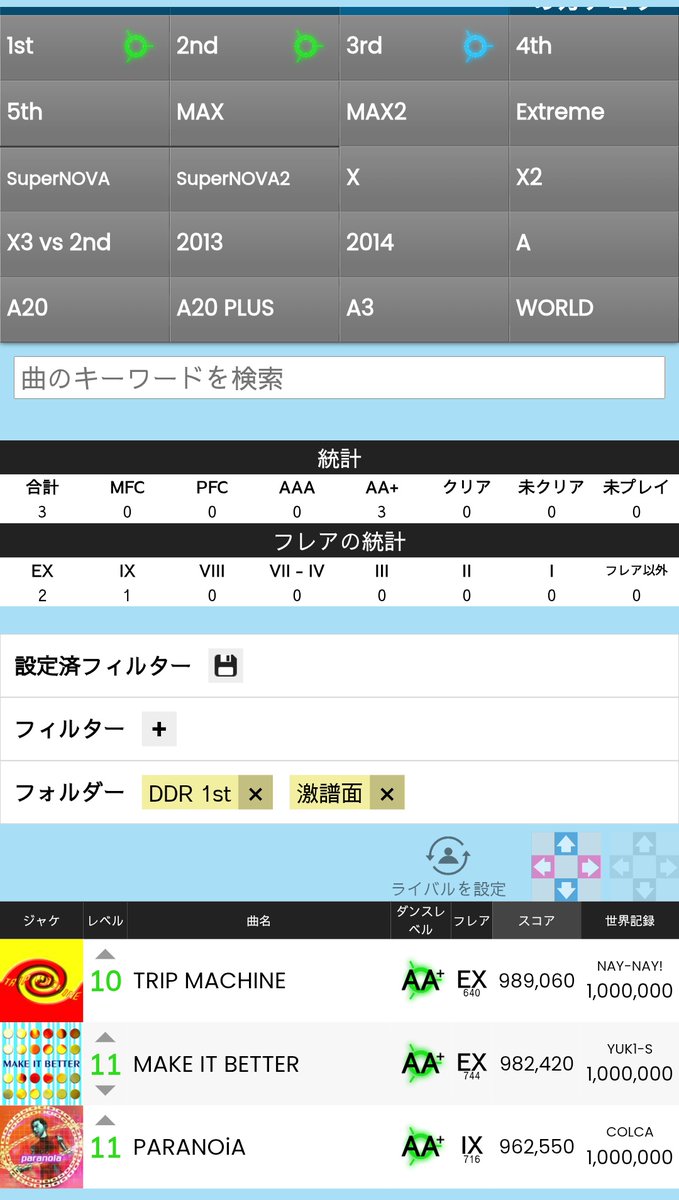
Task: Click world record holder COLCA
Action: coord(630,1132)
